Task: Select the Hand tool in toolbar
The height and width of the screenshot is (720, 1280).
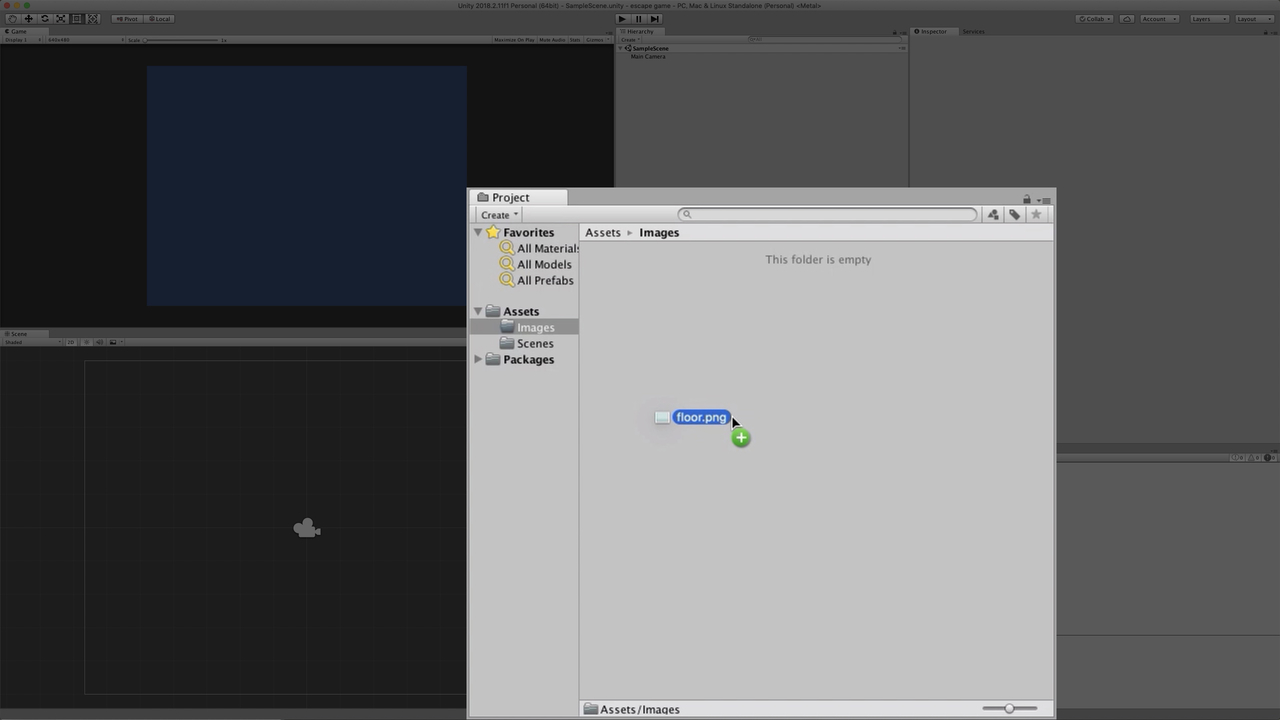Action: 12,19
